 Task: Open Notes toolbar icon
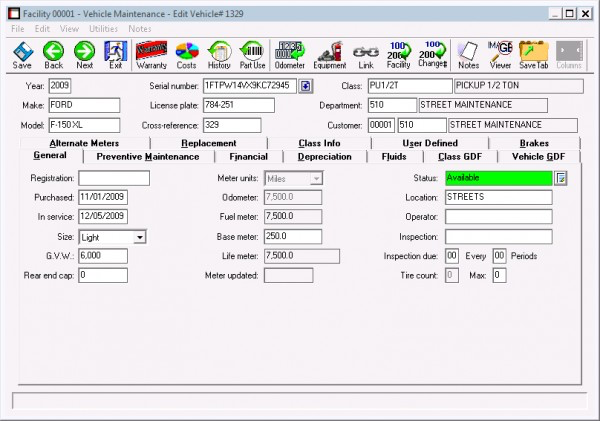pos(469,55)
